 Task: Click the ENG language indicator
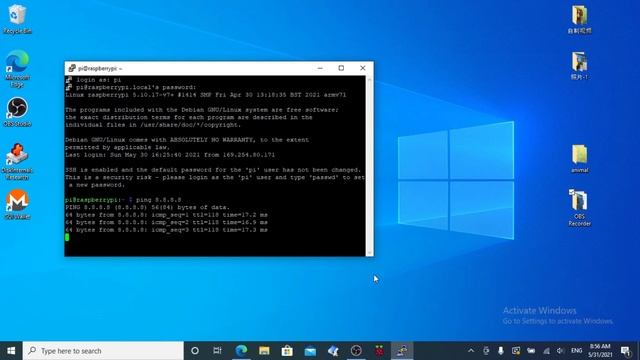[576, 351]
